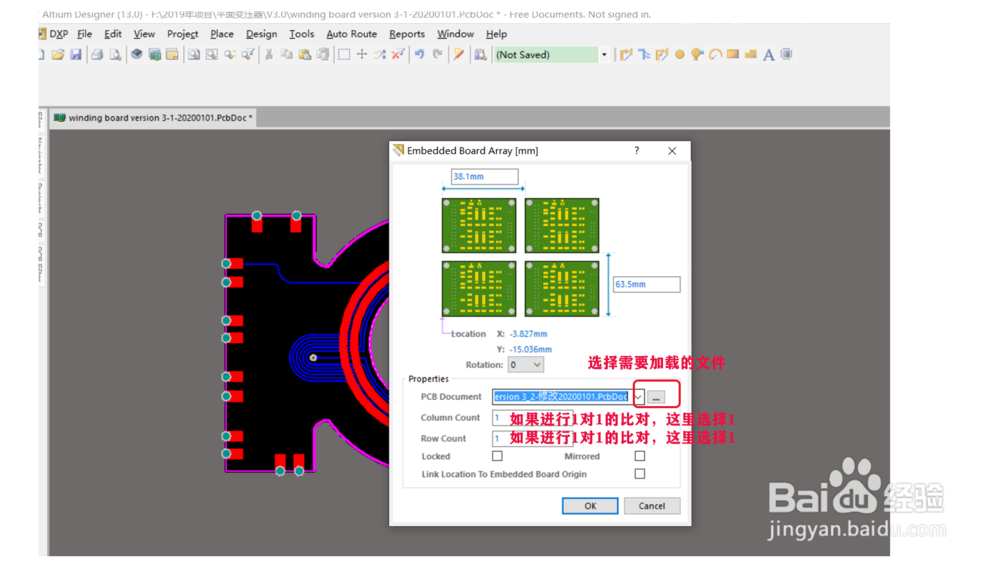Switch to winding board version PcbDoc tab
The width and height of the screenshot is (1000, 563).
click(154, 118)
